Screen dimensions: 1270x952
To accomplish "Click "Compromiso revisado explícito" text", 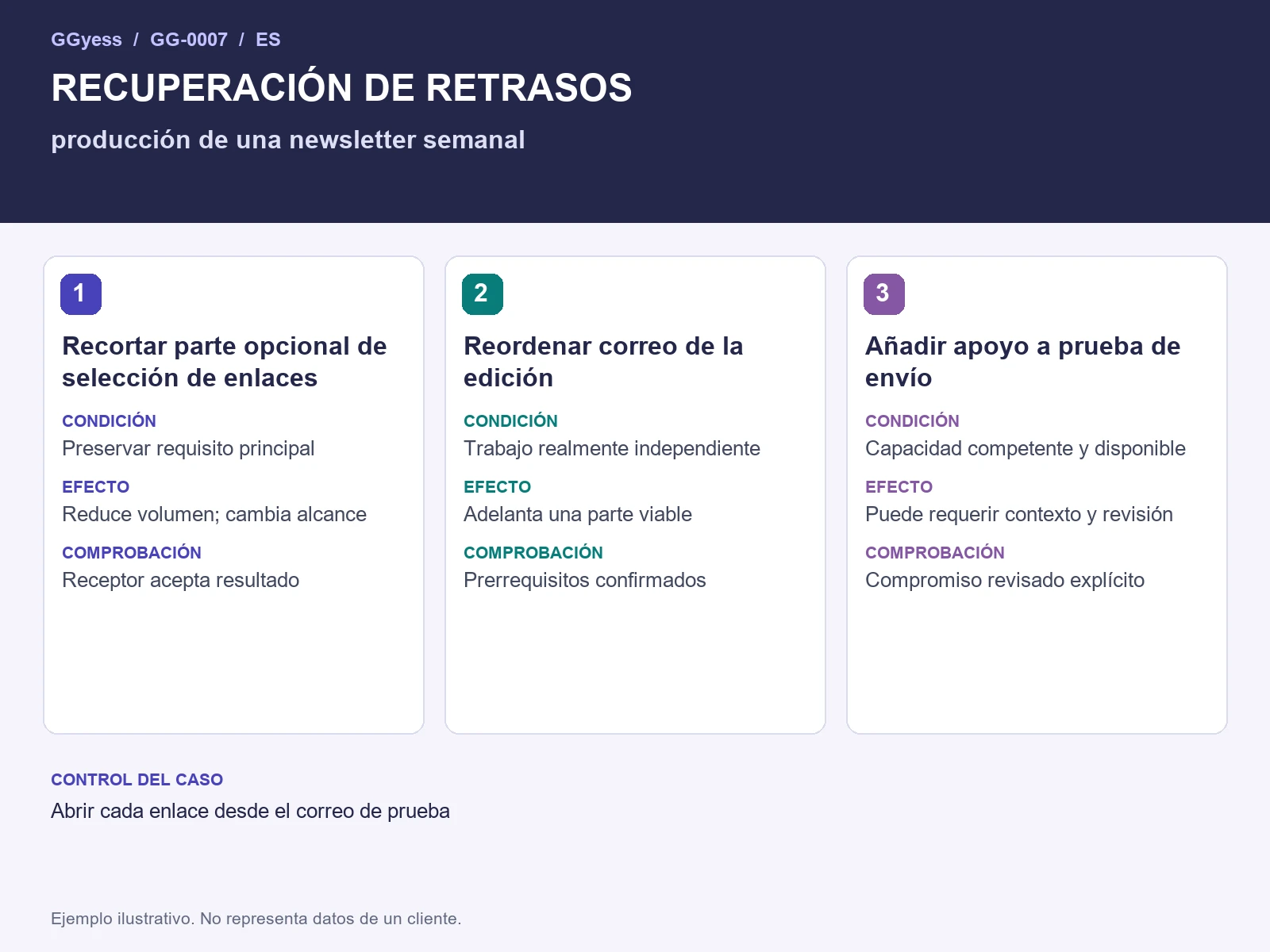I will [x=1005, y=581].
